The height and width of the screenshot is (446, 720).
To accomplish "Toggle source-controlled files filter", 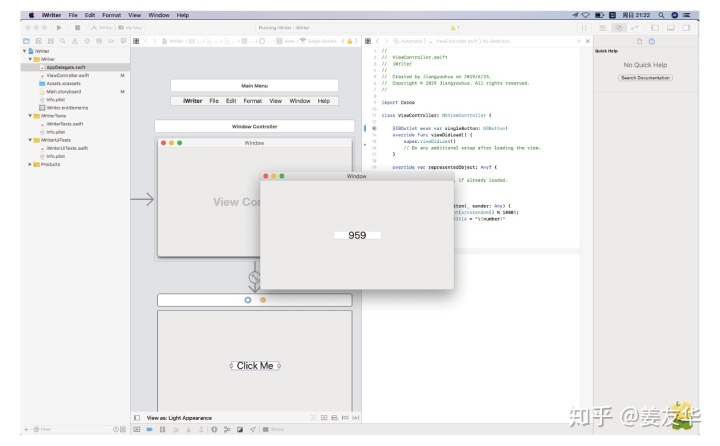I will click(123, 429).
